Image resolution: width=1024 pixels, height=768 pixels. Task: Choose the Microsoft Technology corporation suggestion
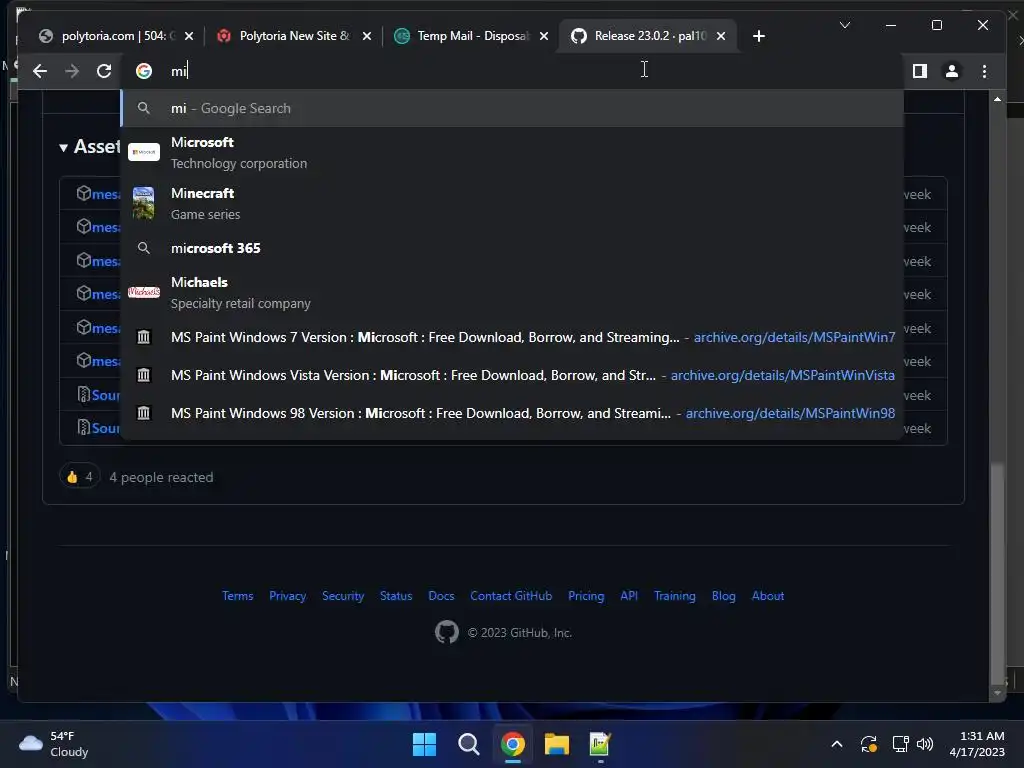click(512, 152)
